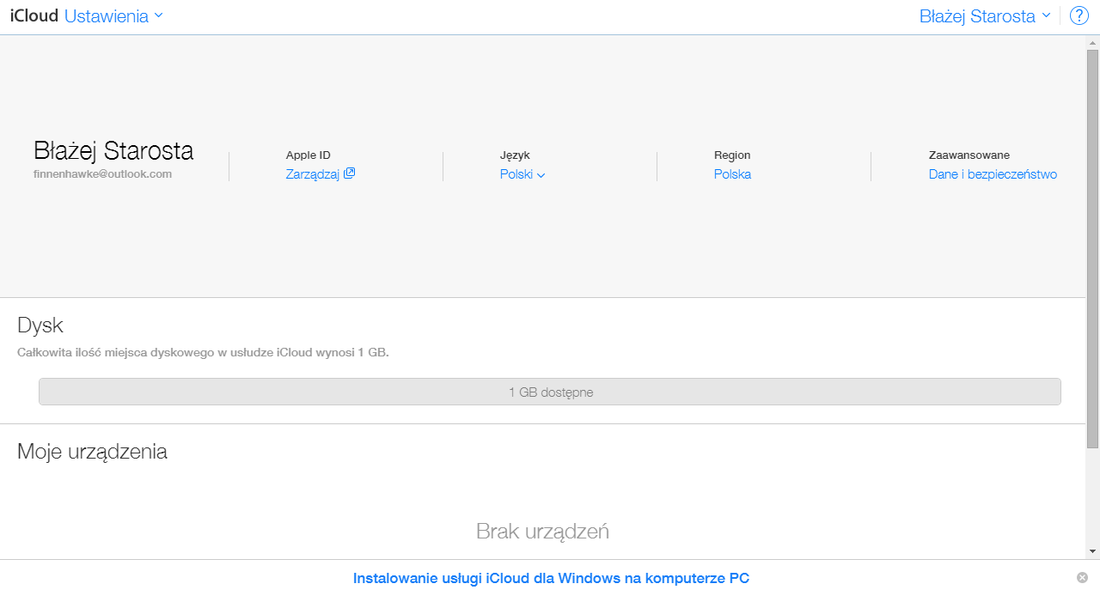Click the Język label
The height and width of the screenshot is (596, 1100).
515,155
